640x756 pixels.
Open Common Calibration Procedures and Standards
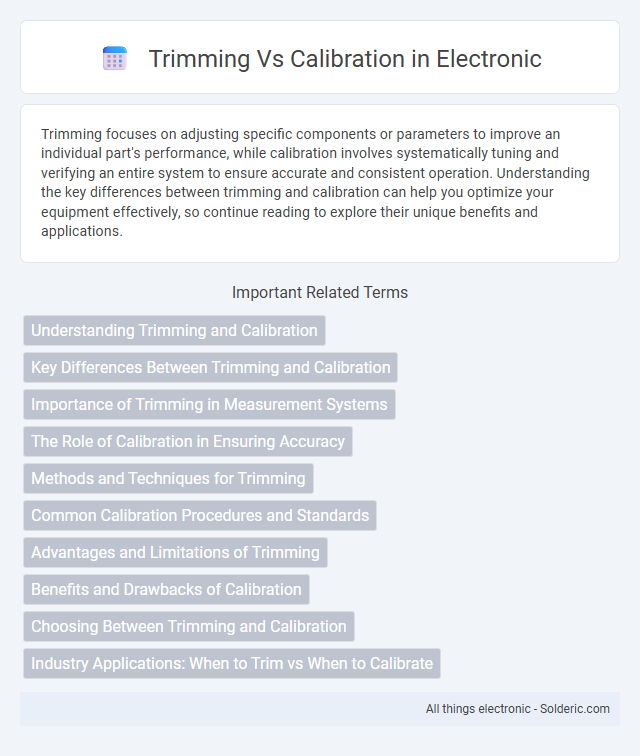200,515
